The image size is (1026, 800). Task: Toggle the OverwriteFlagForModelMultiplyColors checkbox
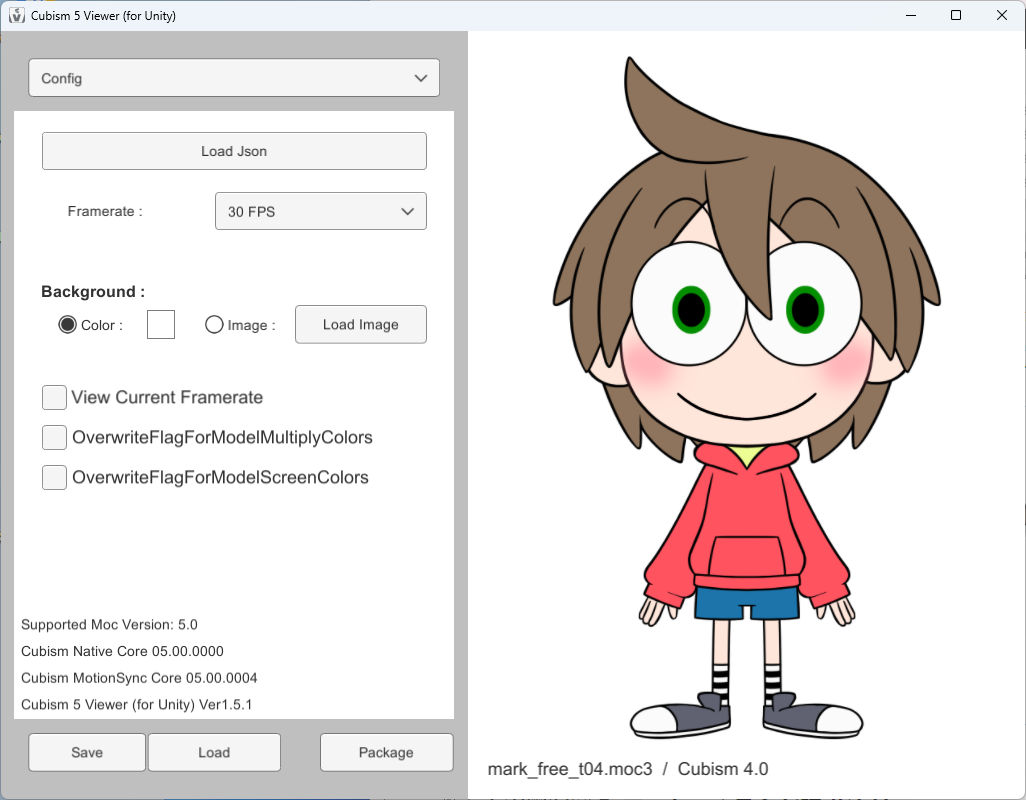55,438
